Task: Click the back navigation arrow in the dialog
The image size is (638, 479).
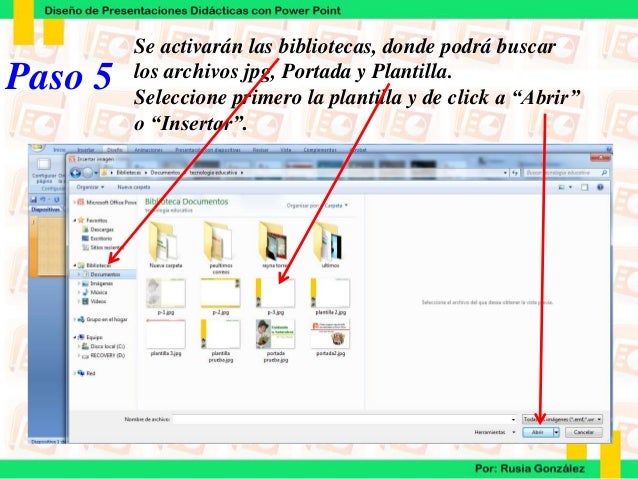Action: tap(75, 173)
